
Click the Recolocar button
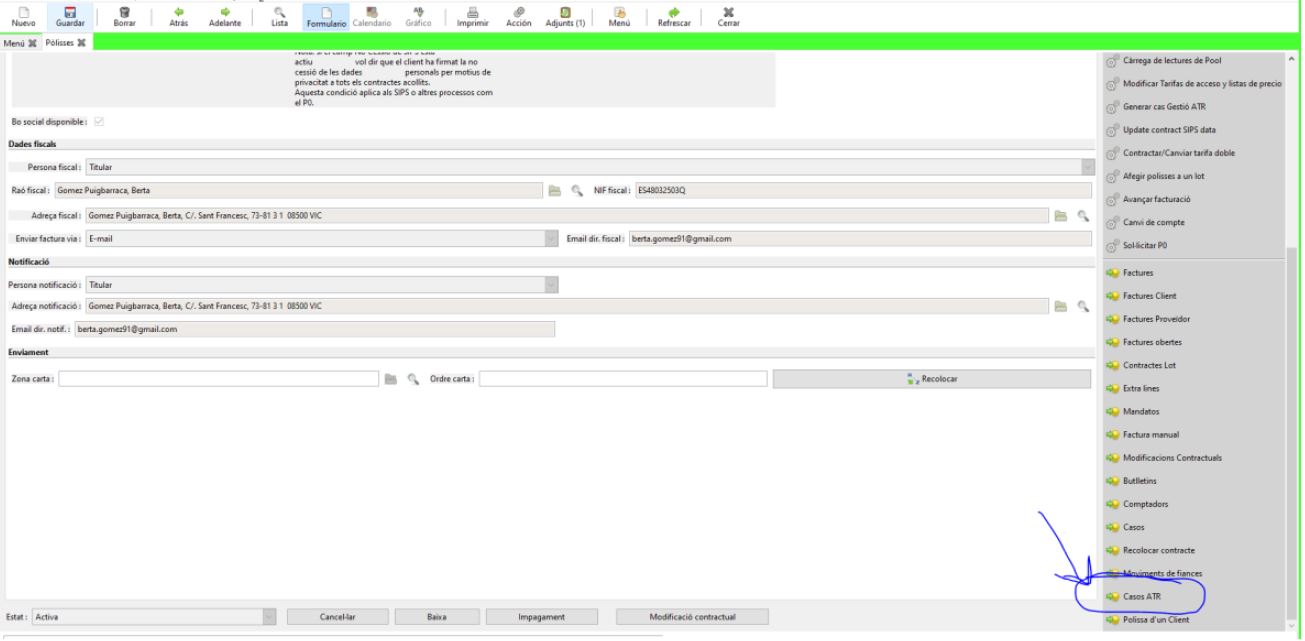pos(931,379)
